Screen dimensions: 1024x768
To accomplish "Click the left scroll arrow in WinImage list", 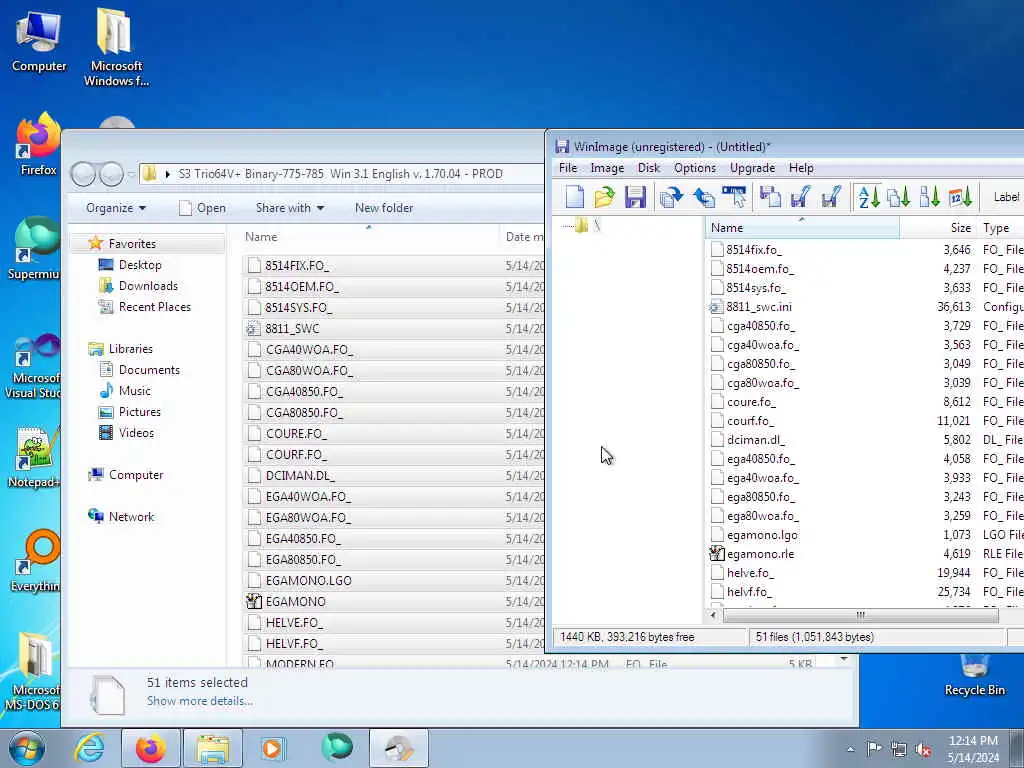I will coord(713,615).
